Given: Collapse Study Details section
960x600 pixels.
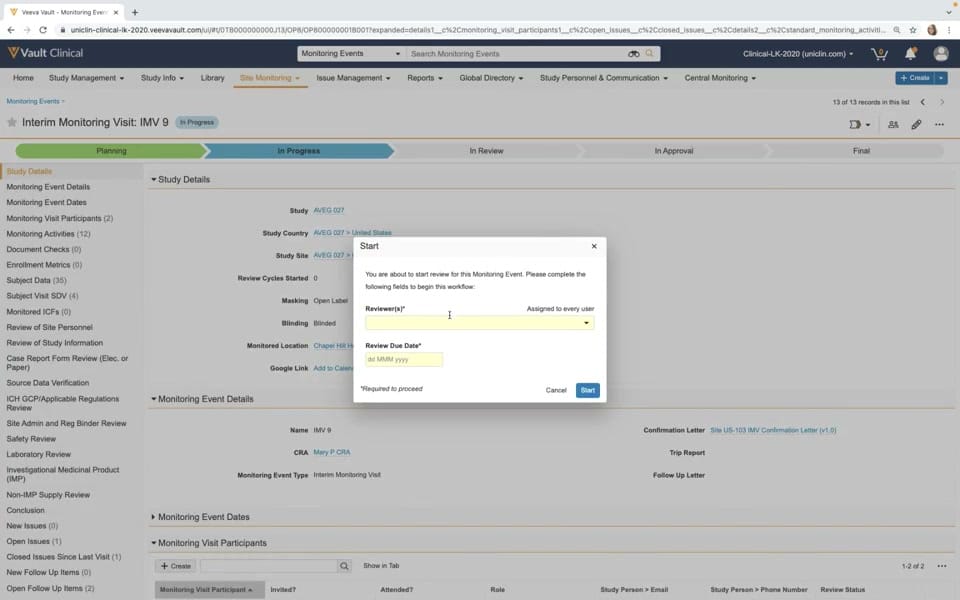Looking at the screenshot, I should tap(154, 179).
